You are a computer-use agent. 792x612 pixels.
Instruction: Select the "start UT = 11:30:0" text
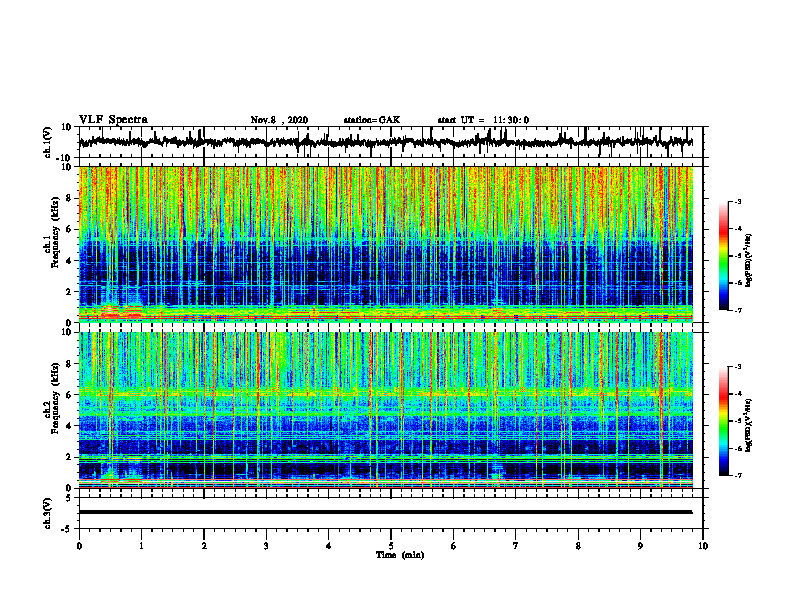point(483,120)
